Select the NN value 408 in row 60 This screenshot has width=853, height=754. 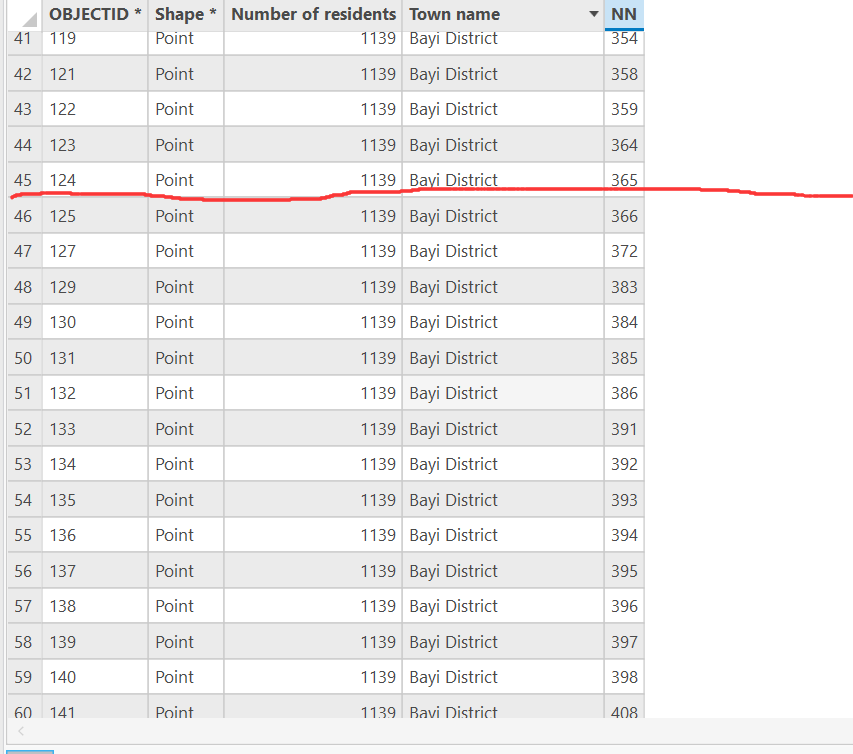(624, 712)
